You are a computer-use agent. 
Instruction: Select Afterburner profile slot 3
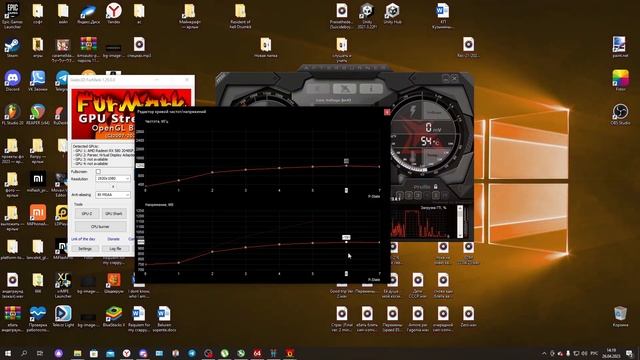[418, 196]
